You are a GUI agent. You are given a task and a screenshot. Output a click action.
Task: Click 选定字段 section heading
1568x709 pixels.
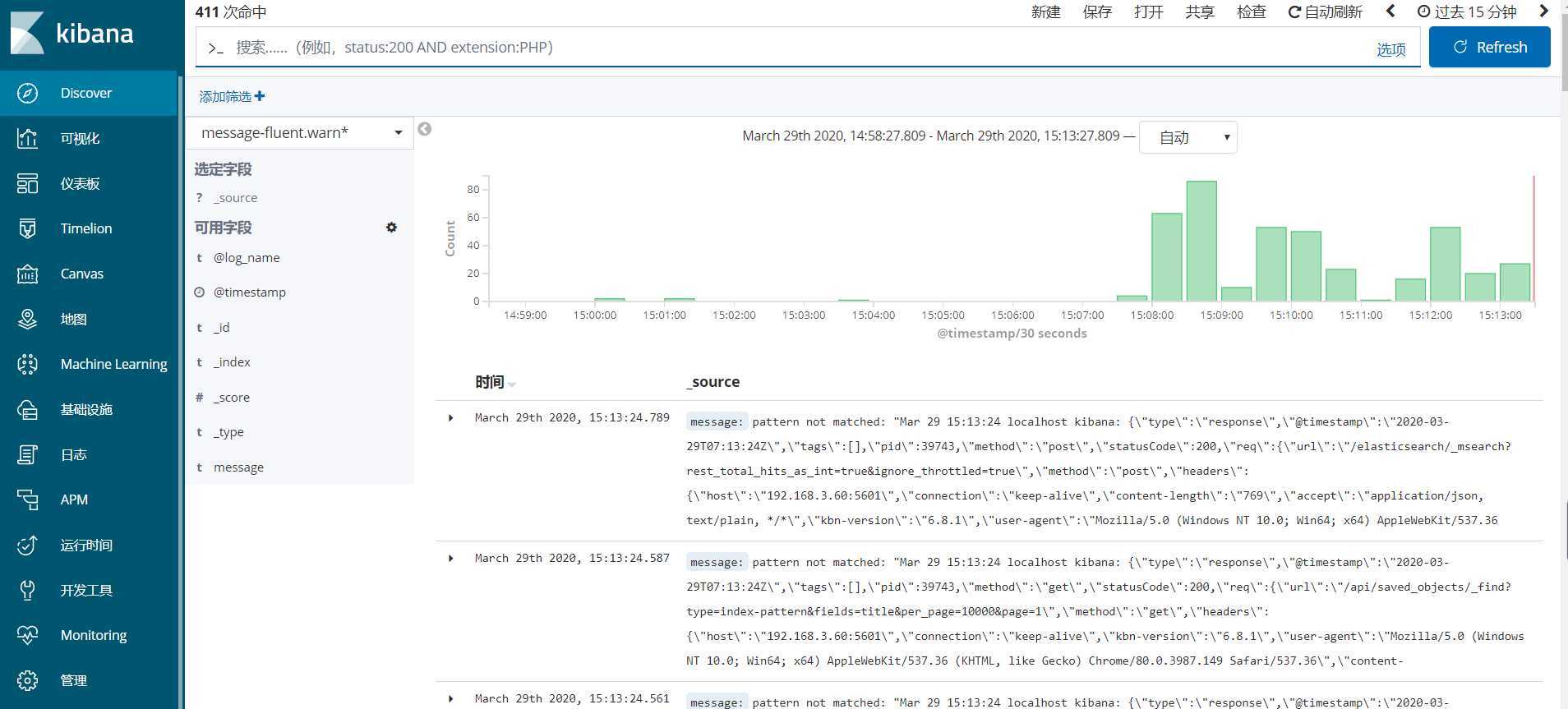pyautogui.click(x=223, y=169)
